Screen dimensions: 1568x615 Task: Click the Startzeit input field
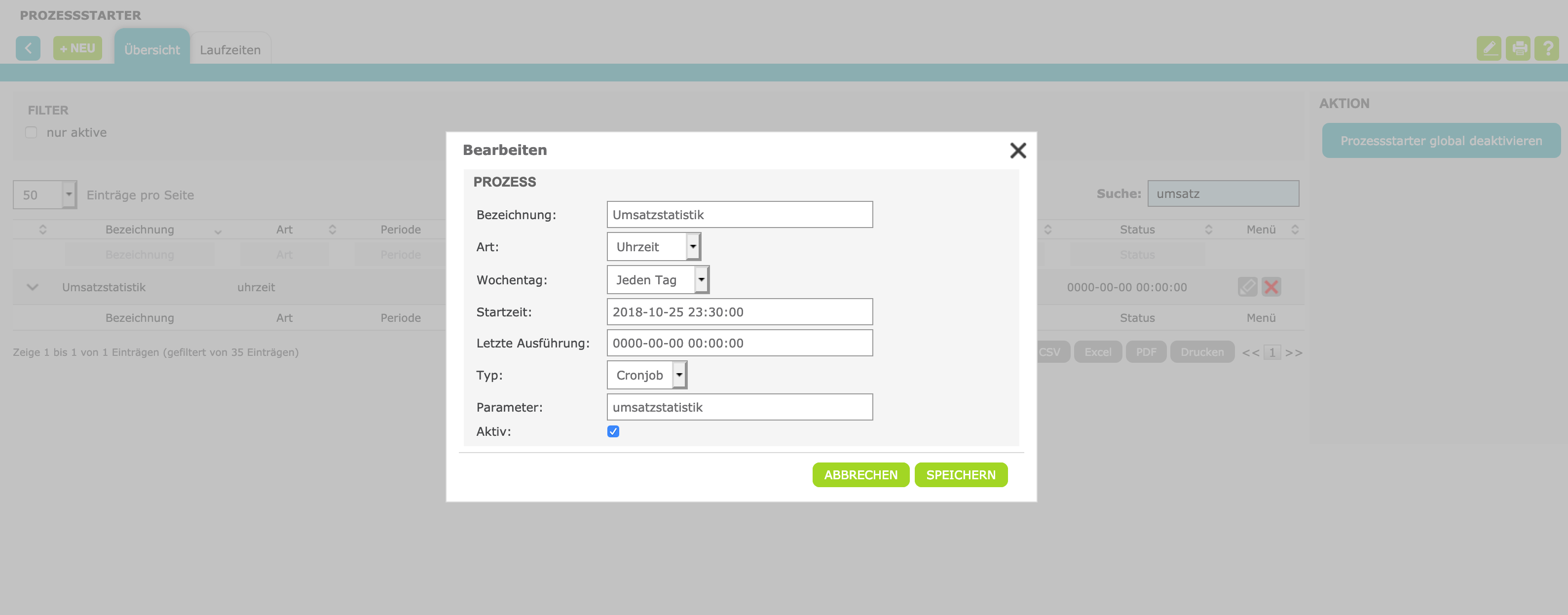pos(739,312)
